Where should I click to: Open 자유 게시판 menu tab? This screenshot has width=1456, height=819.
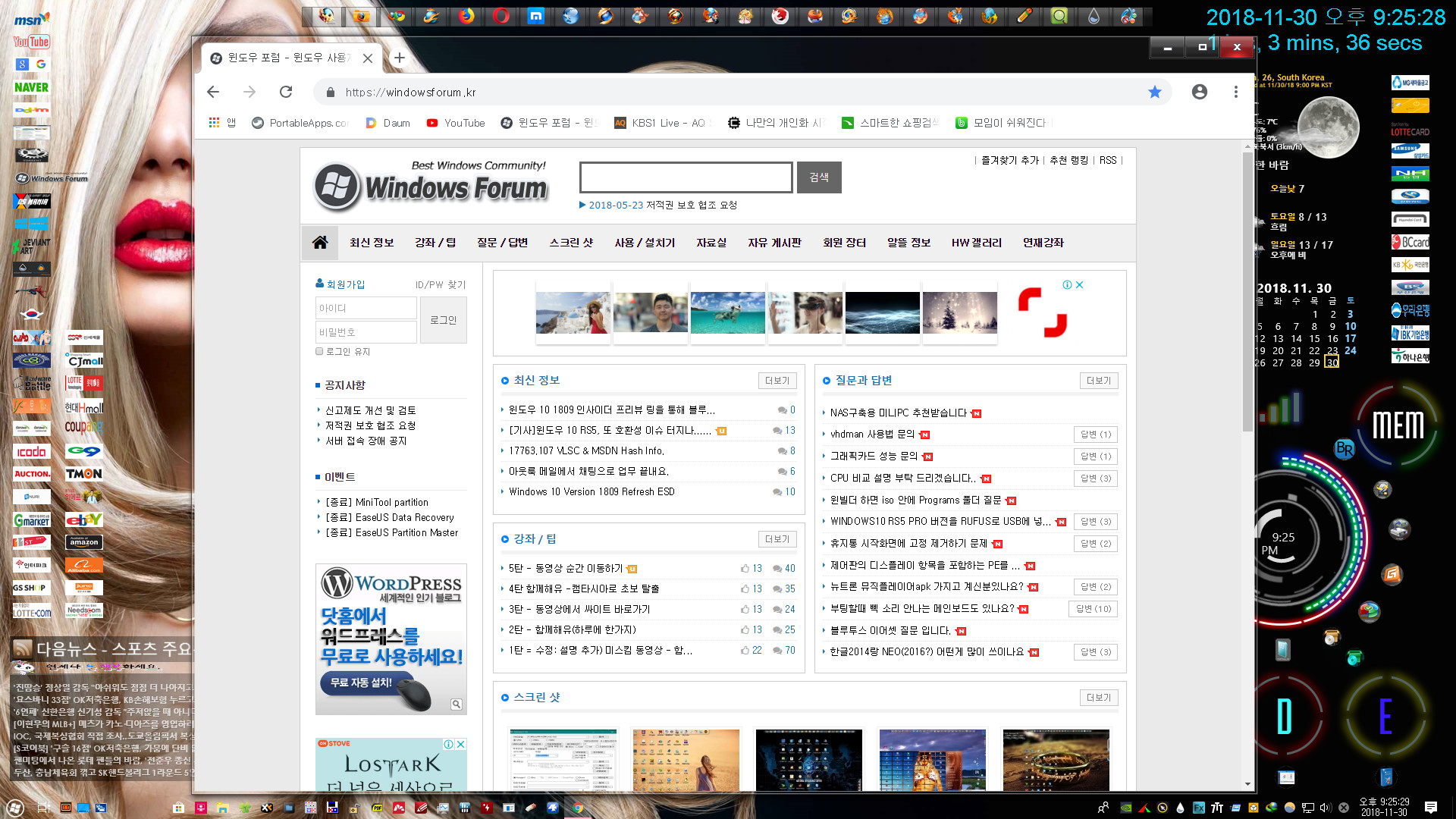pyautogui.click(x=774, y=243)
